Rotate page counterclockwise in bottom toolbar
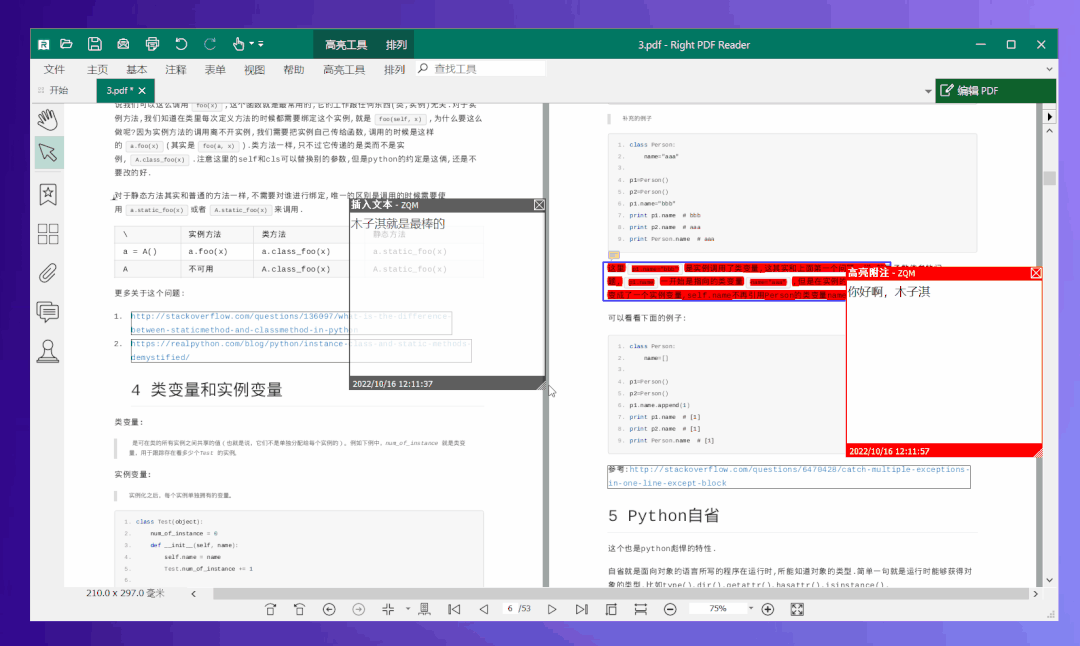Viewport: 1080px width, 646px height. [299, 609]
